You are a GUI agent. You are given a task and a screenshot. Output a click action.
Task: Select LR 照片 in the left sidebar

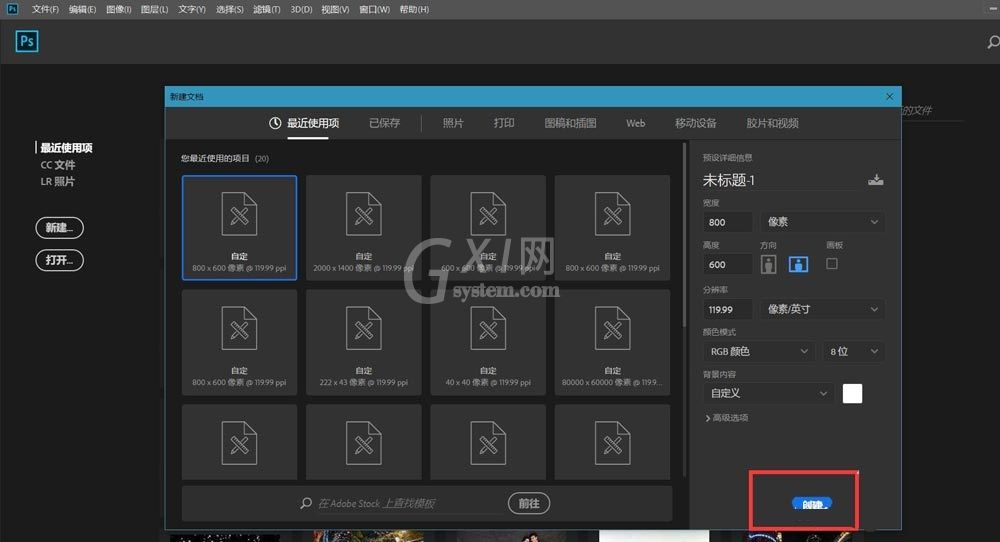(x=57, y=182)
